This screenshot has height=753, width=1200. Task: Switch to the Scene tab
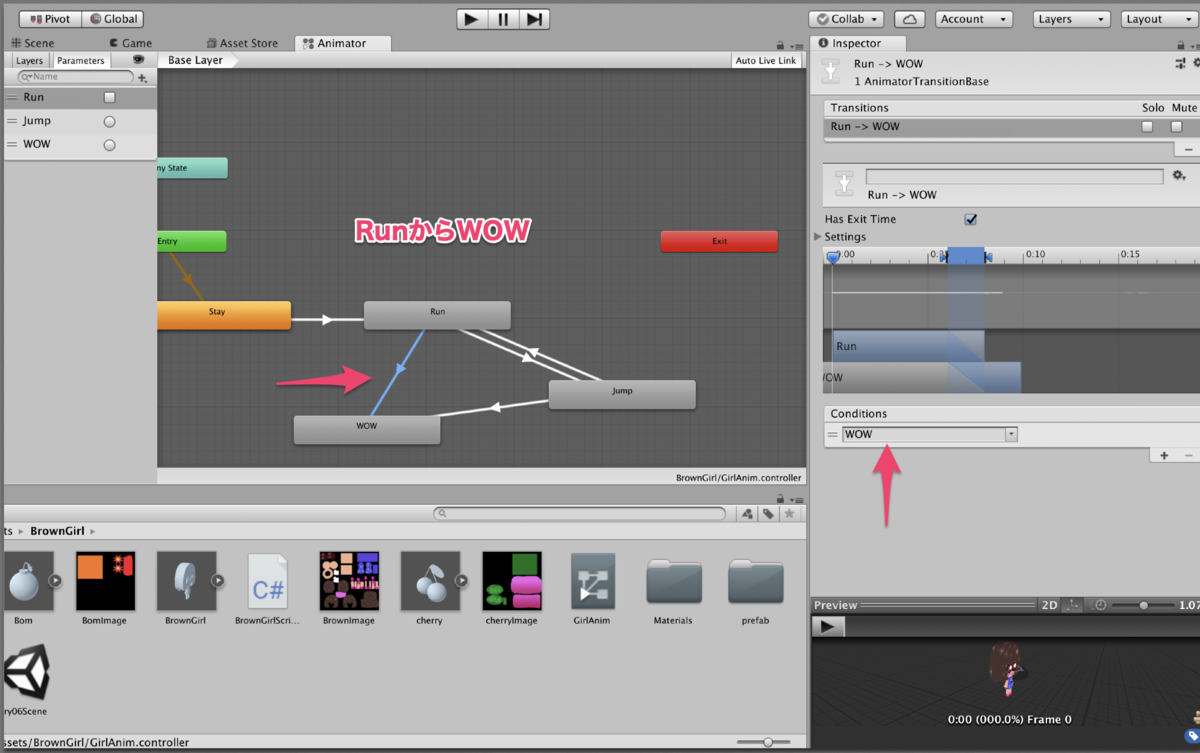pyautogui.click(x=32, y=43)
